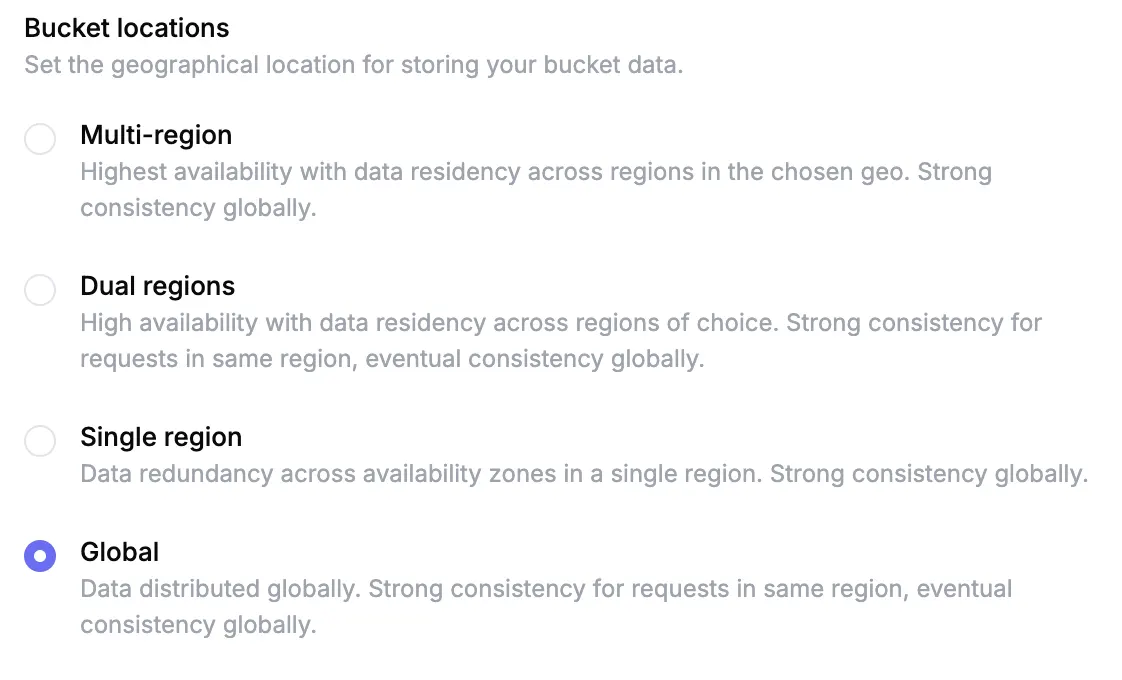Click the Dual regions description text
1122x680 pixels.
[x=560, y=340]
